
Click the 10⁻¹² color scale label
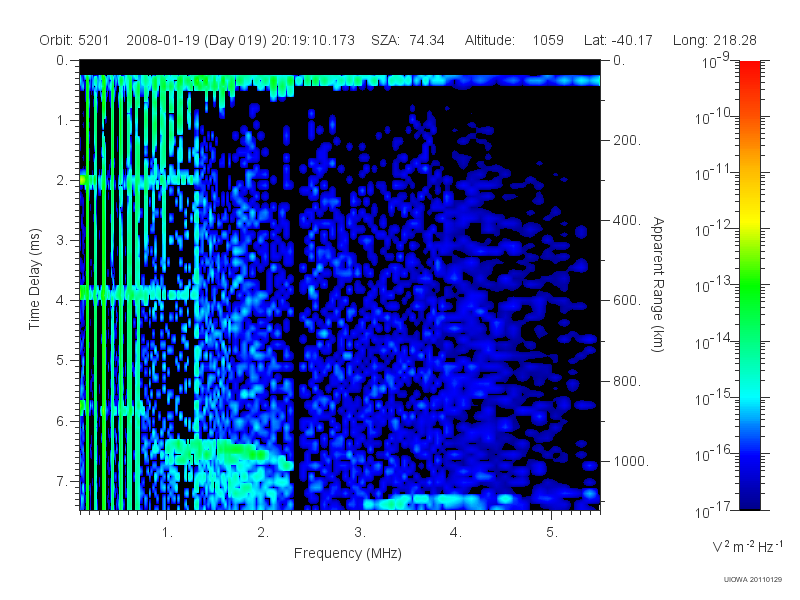[715, 229]
